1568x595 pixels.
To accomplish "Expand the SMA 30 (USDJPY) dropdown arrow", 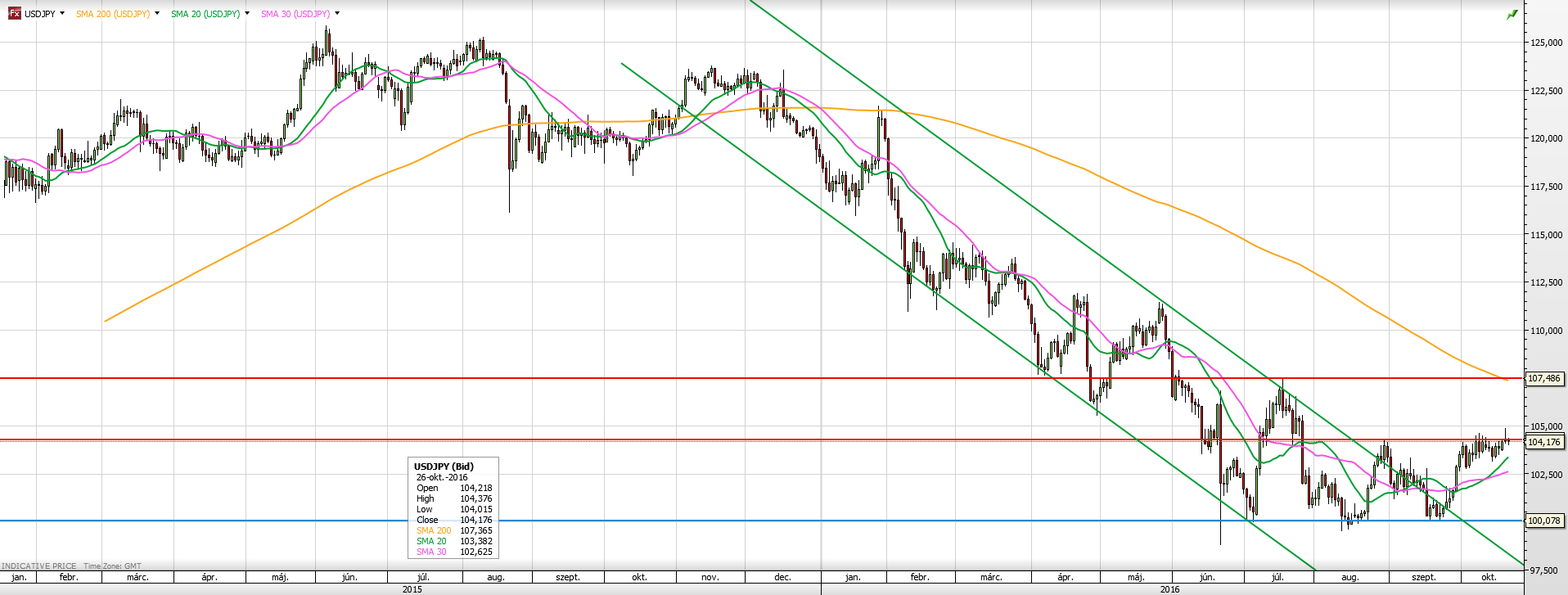I will click(x=337, y=13).
